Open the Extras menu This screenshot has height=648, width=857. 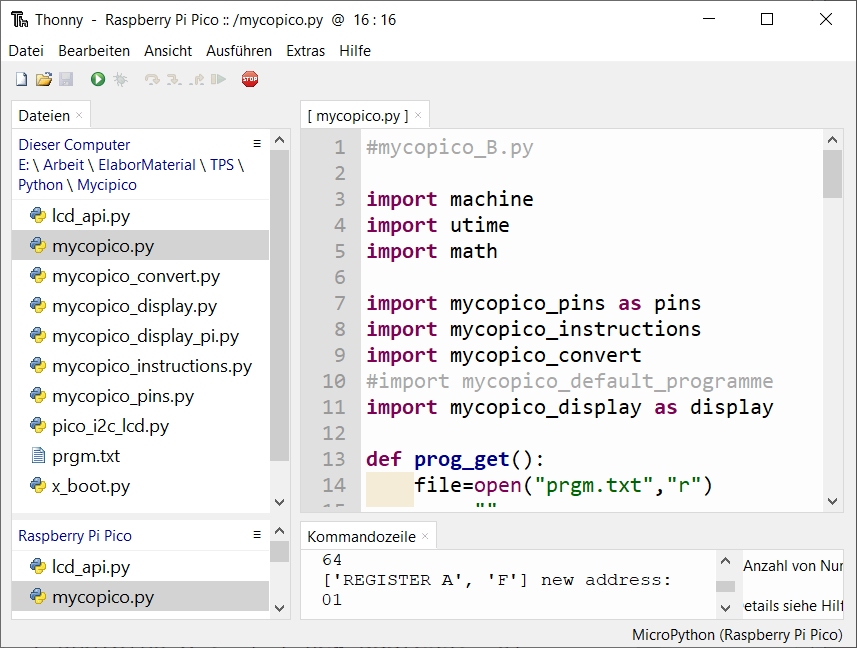click(x=305, y=51)
